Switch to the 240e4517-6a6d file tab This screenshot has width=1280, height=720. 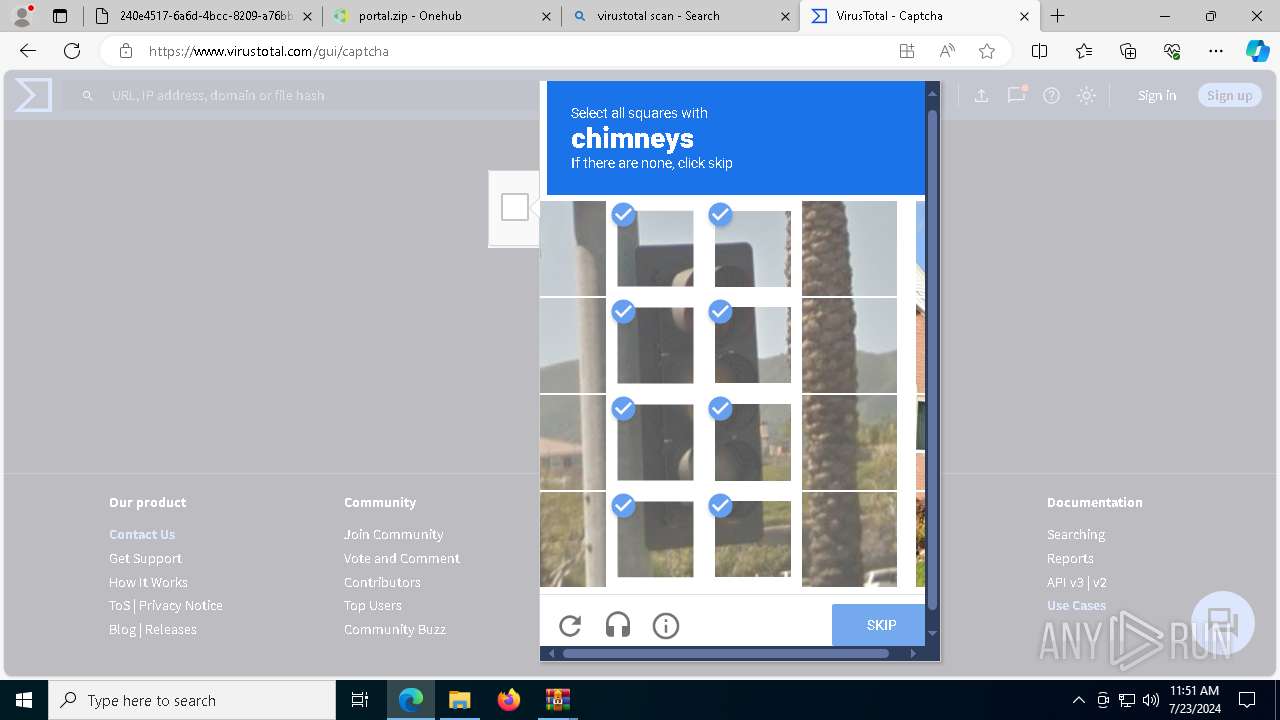point(203,16)
